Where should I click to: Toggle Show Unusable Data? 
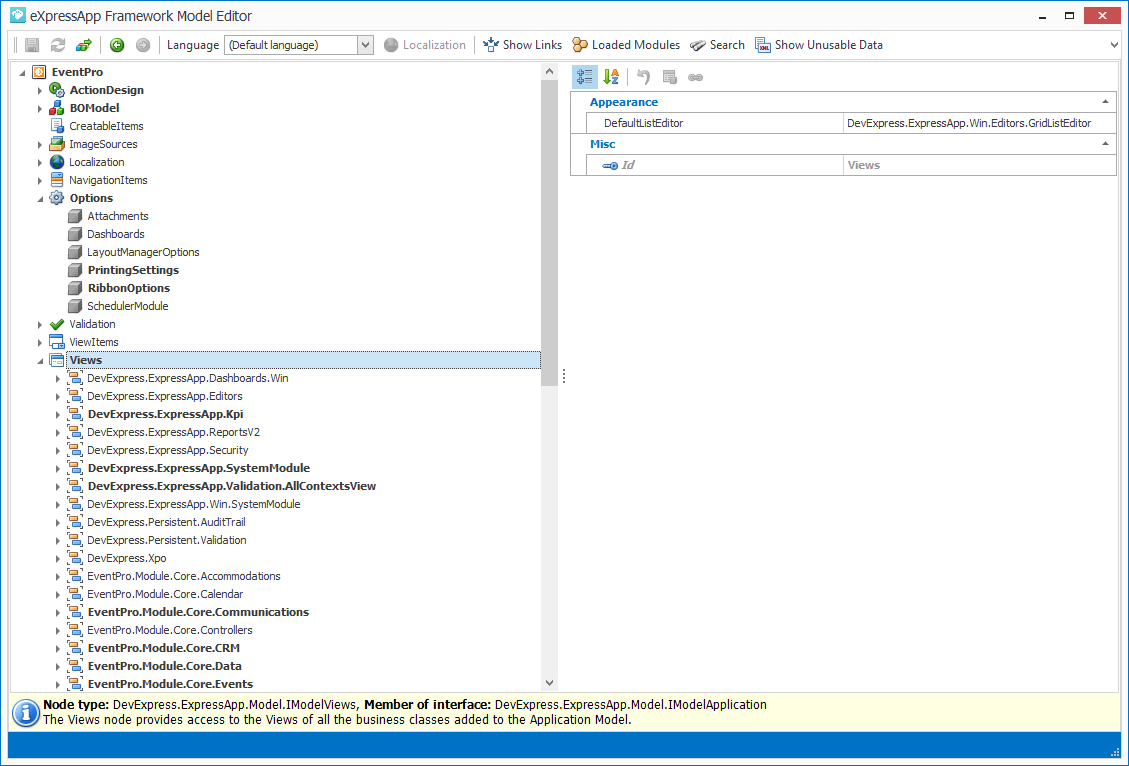click(x=819, y=45)
